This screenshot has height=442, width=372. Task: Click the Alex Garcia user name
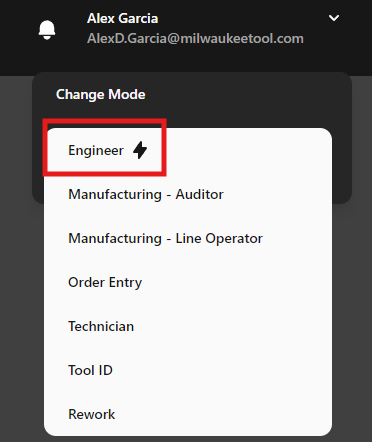122,18
